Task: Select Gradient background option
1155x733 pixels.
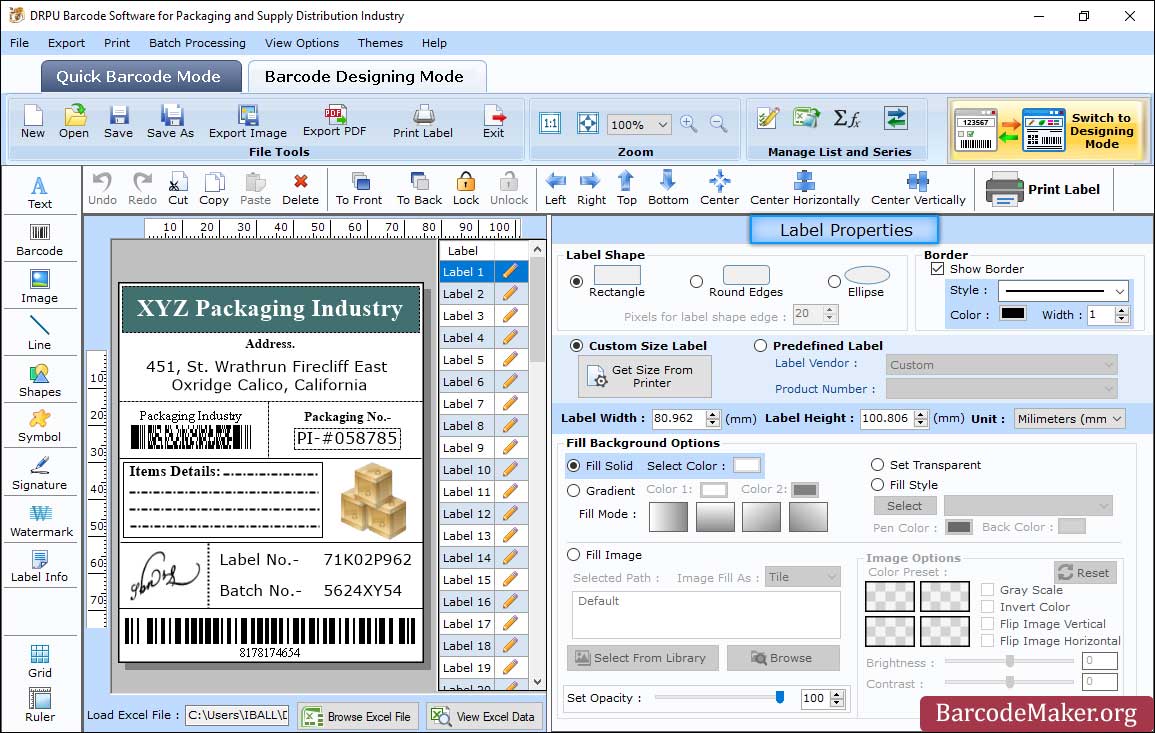Action: click(x=573, y=491)
